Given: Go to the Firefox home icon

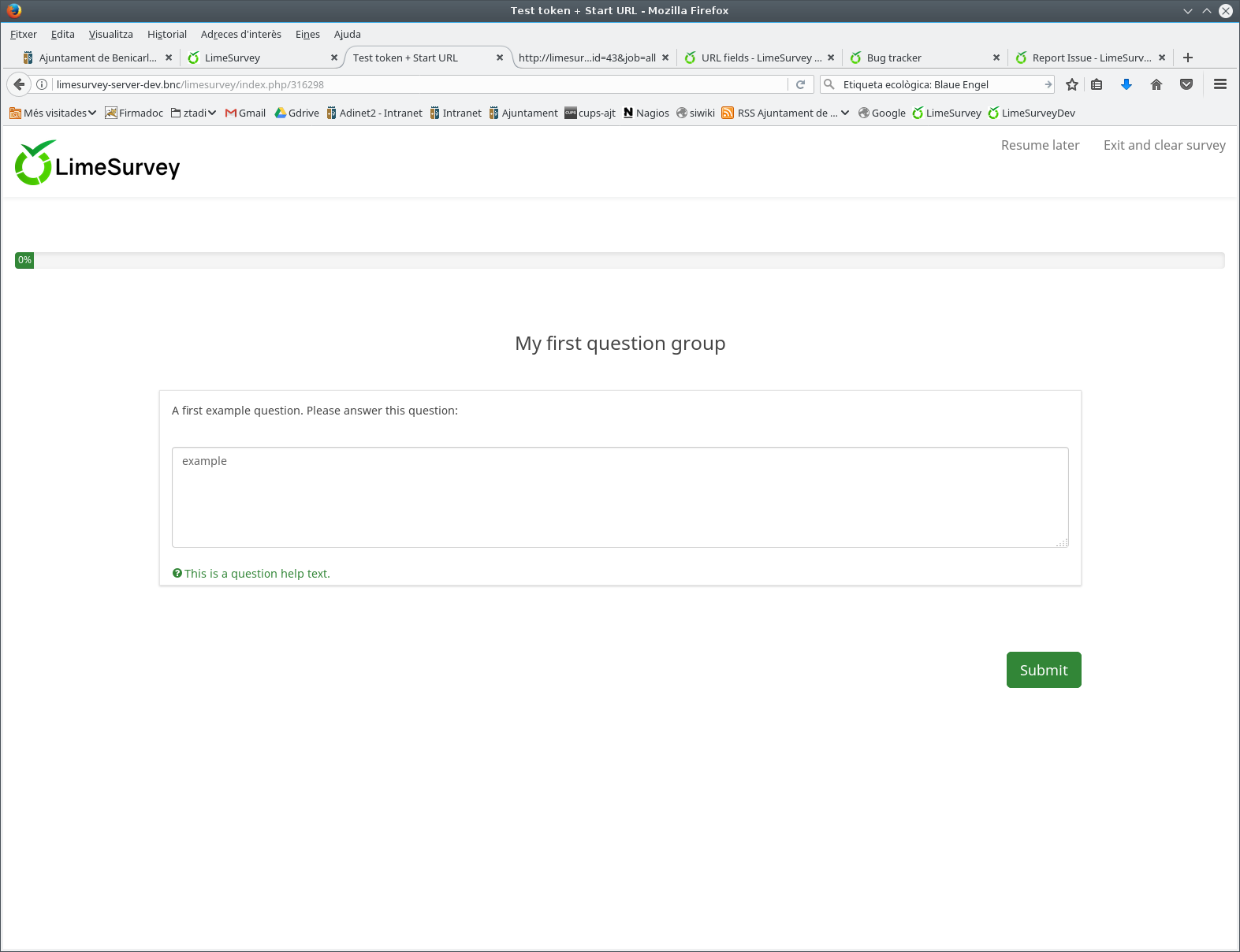Looking at the screenshot, I should [x=1156, y=84].
